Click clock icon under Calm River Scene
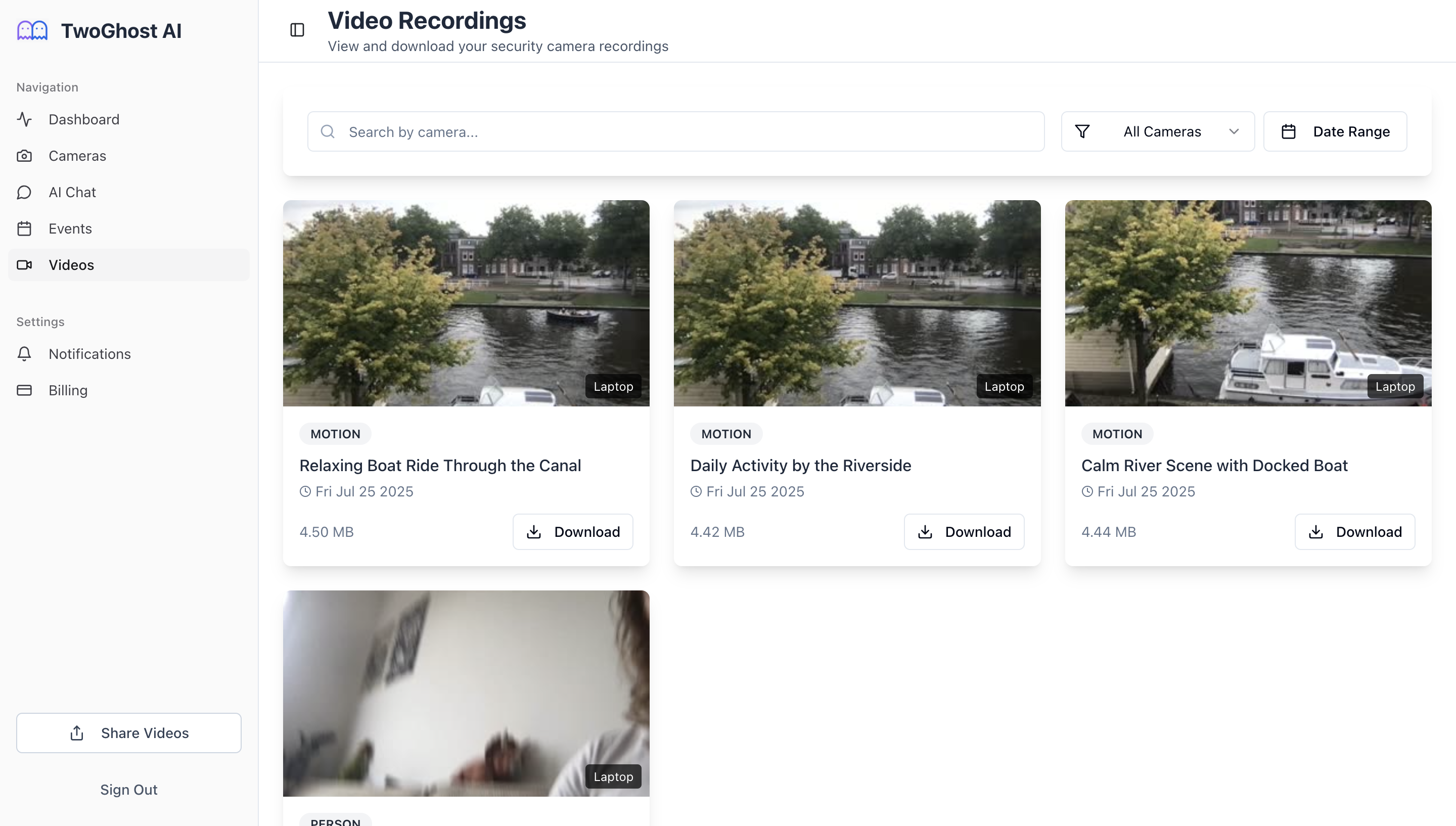 (1087, 492)
